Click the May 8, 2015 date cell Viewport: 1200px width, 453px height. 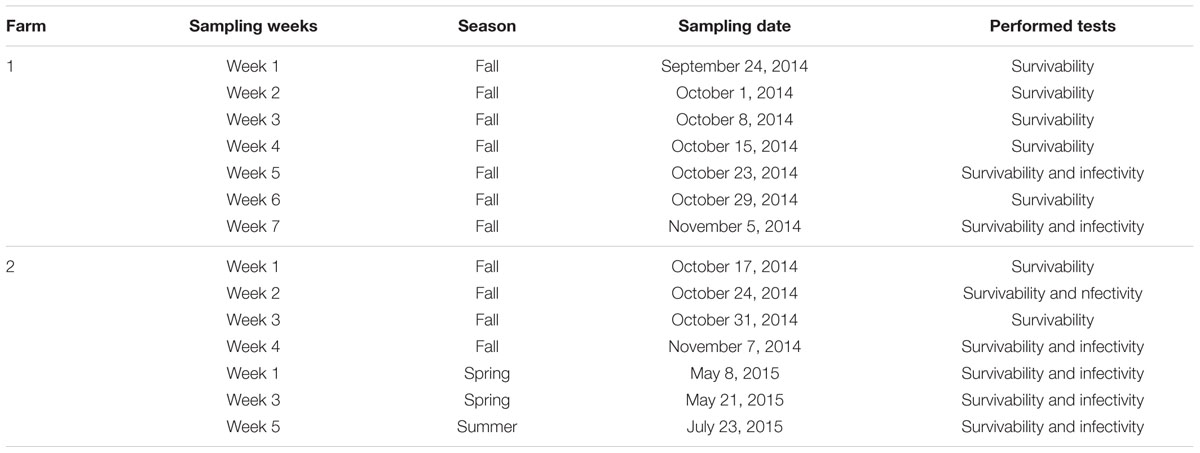pyautogui.click(x=734, y=373)
